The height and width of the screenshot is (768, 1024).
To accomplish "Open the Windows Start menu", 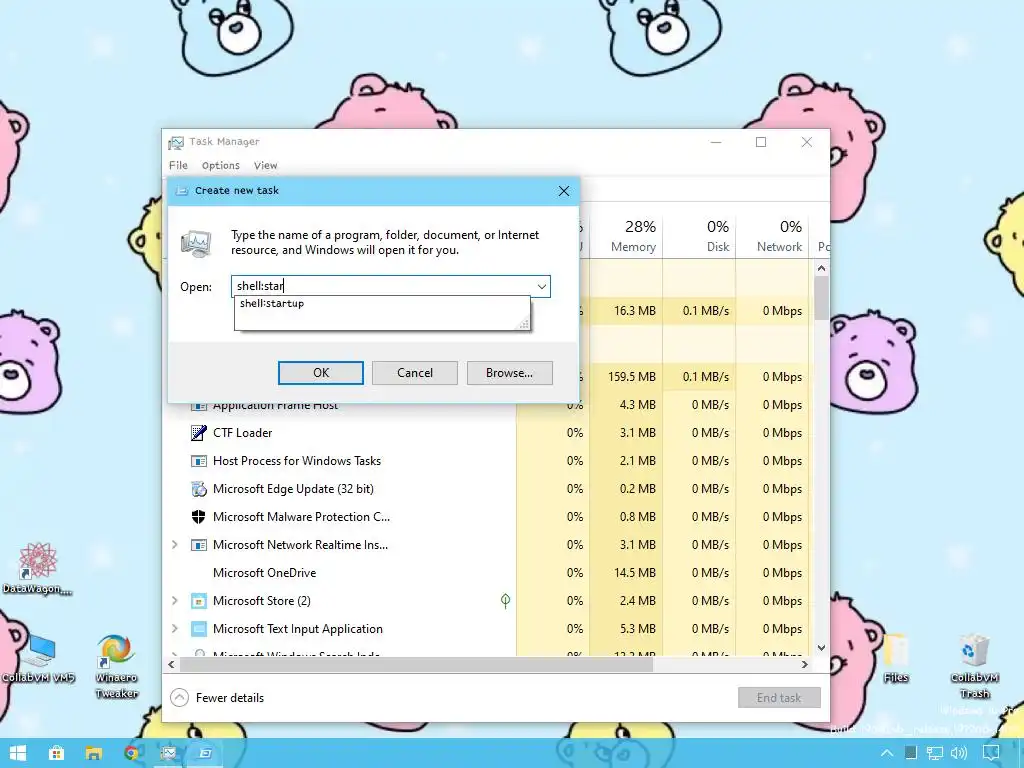I will (18, 753).
